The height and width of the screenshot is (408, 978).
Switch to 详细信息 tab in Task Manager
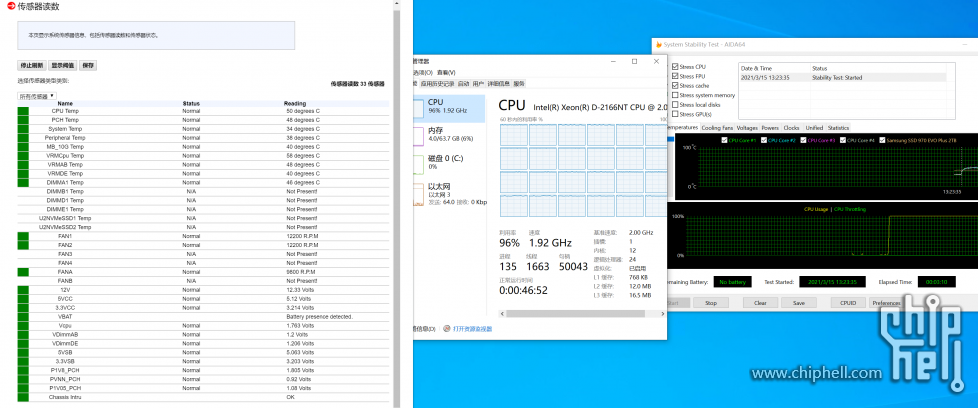pyautogui.click(x=498, y=83)
